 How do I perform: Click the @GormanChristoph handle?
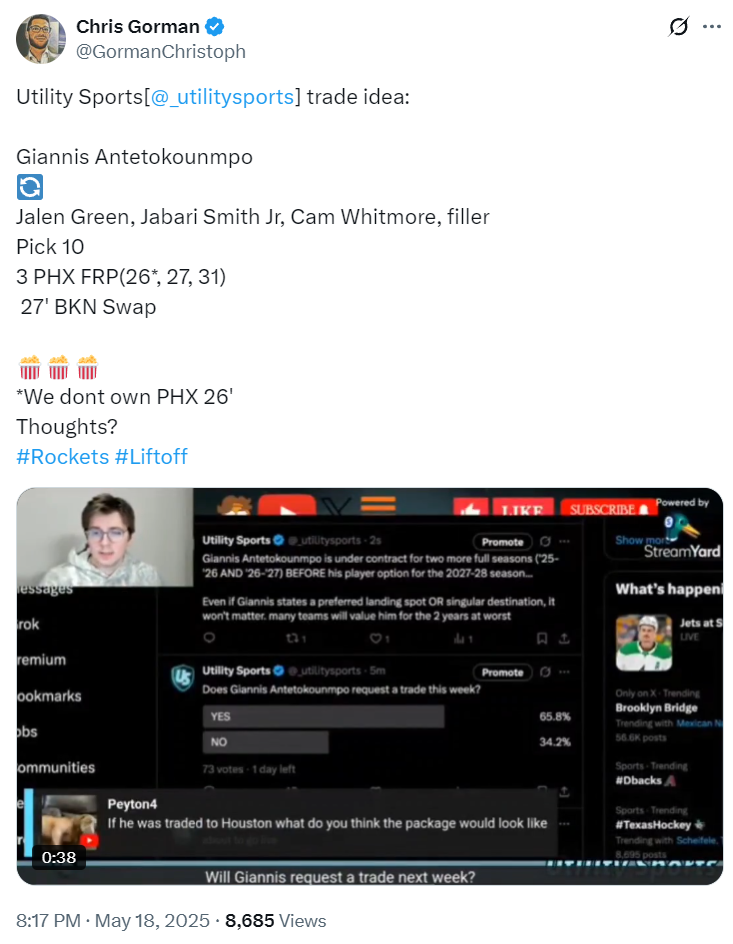161,52
